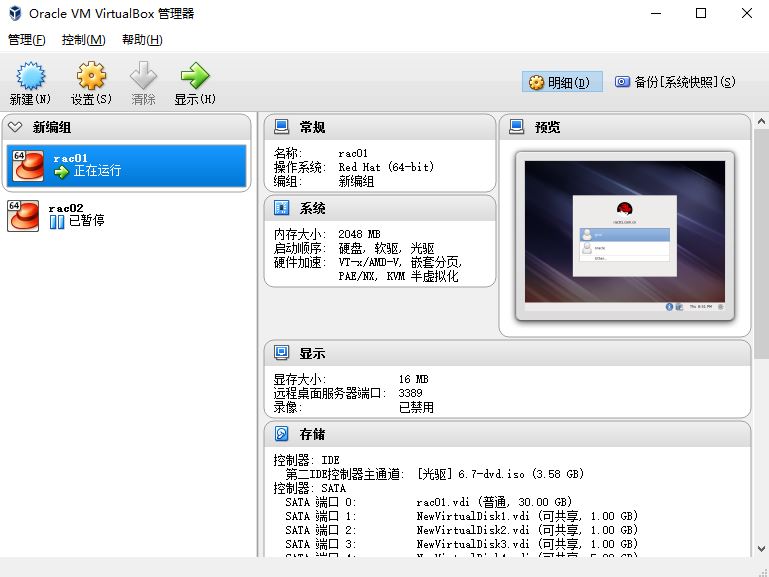
Task: Close the VirtualBox Manager window
Action: click(747, 13)
